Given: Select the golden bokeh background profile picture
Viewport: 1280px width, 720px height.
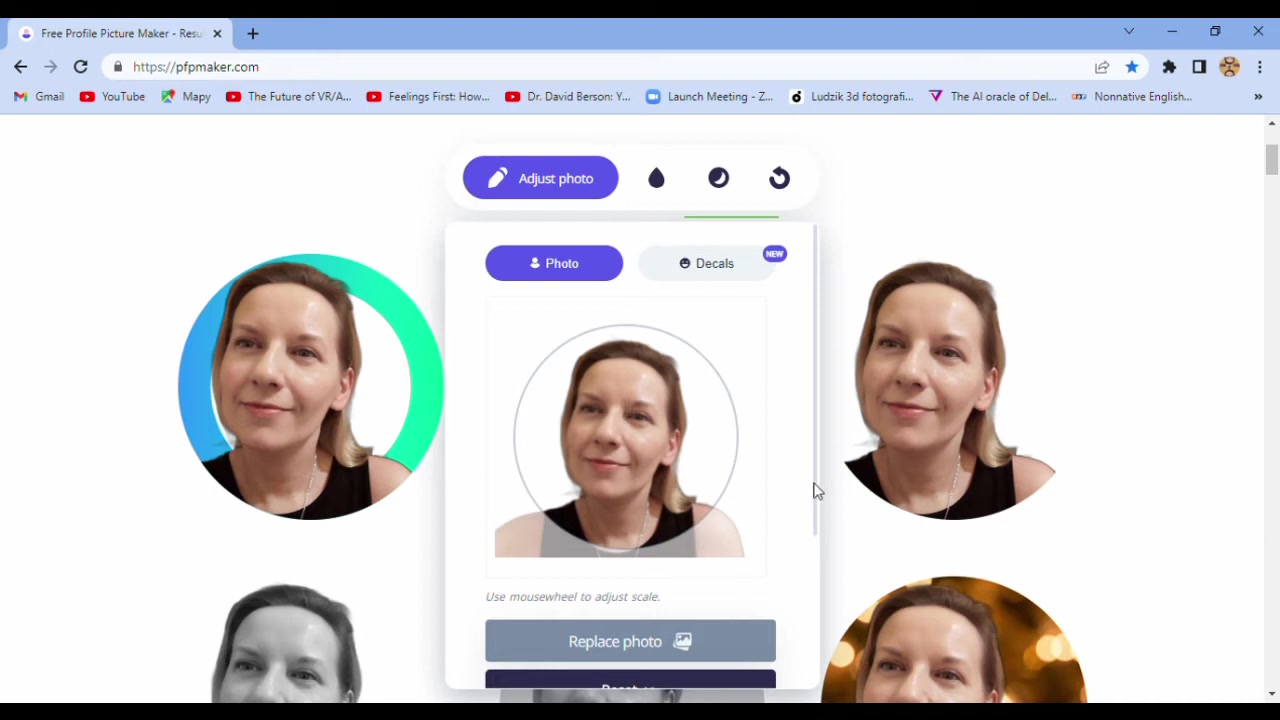Looking at the screenshot, I should [953, 640].
